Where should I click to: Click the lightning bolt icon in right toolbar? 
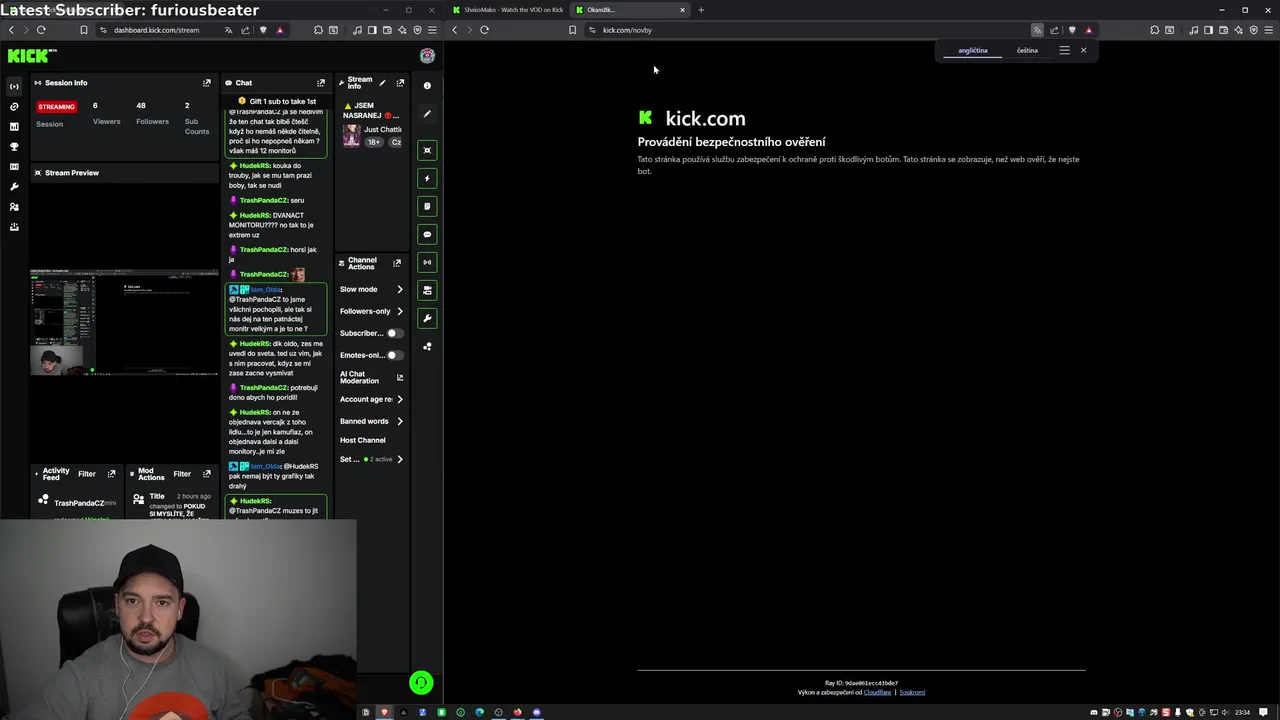pos(427,178)
